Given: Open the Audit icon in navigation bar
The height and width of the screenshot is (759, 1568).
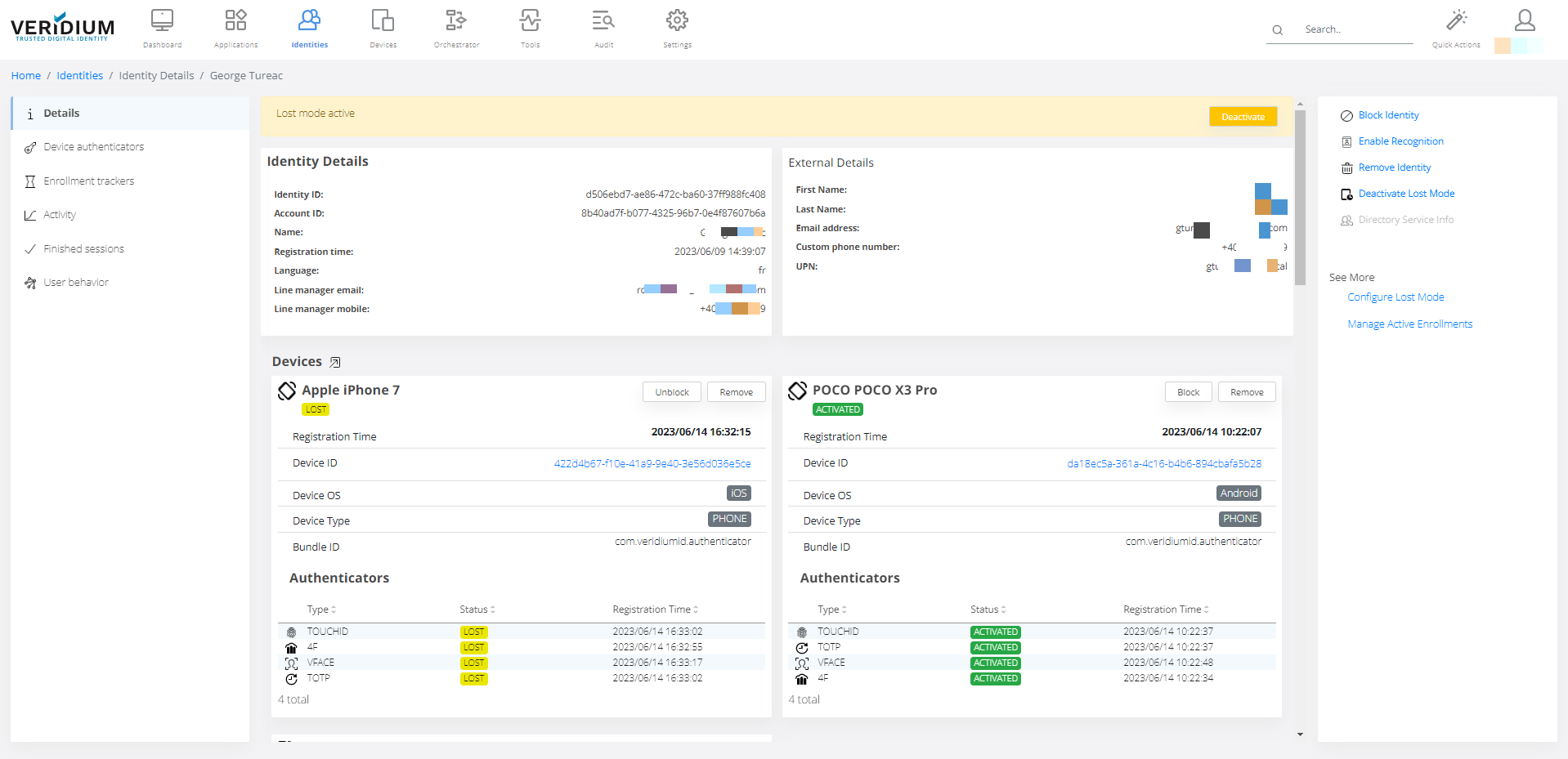Looking at the screenshot, I should pos(603,21).
